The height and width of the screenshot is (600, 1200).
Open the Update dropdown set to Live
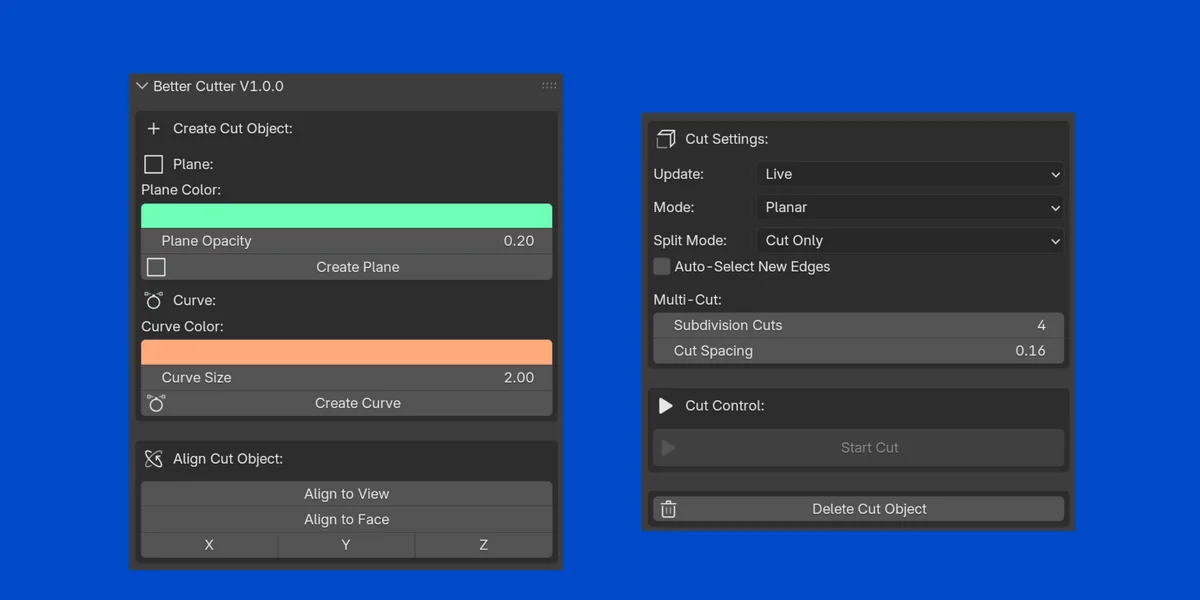(x=909, y=174)
